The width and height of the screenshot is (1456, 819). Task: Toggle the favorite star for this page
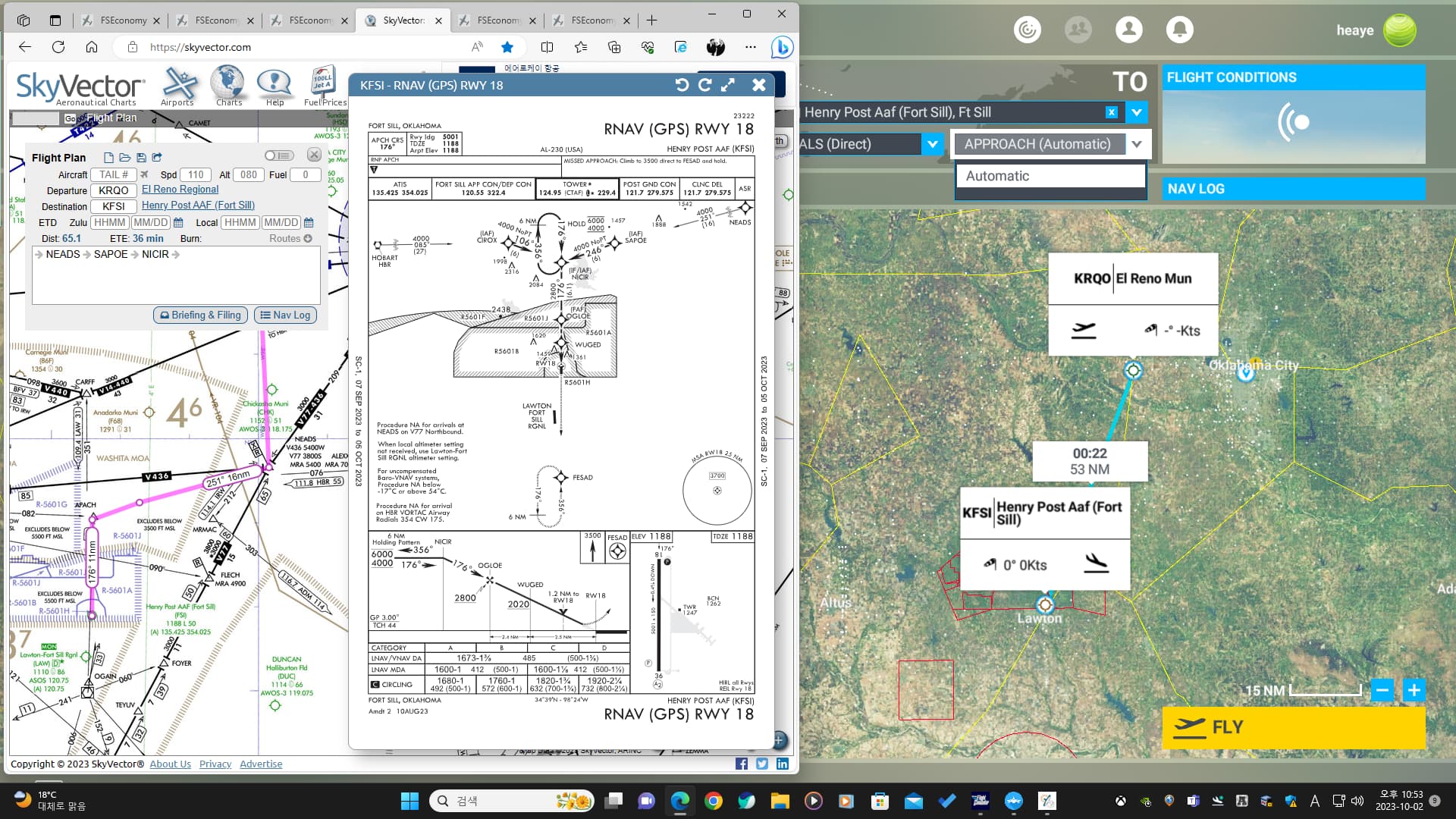[x=507, y=47]
